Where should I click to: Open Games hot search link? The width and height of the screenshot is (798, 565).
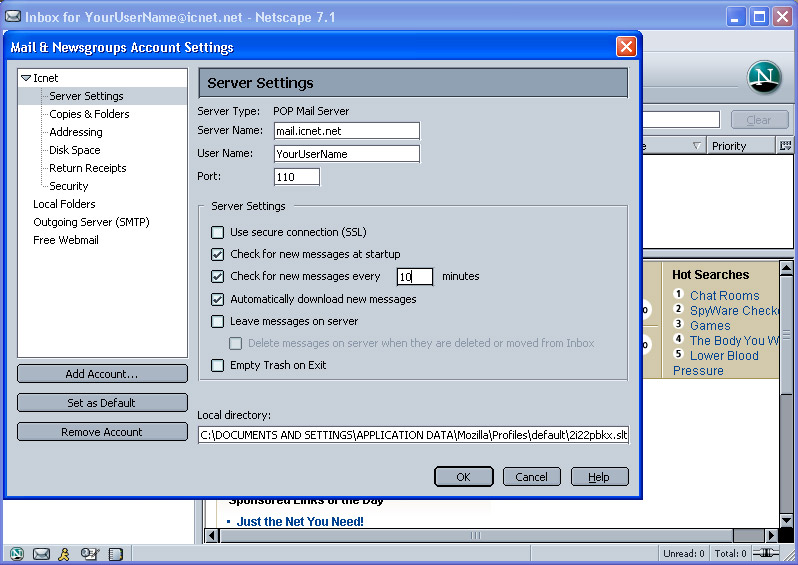click(x=710, y=325)
